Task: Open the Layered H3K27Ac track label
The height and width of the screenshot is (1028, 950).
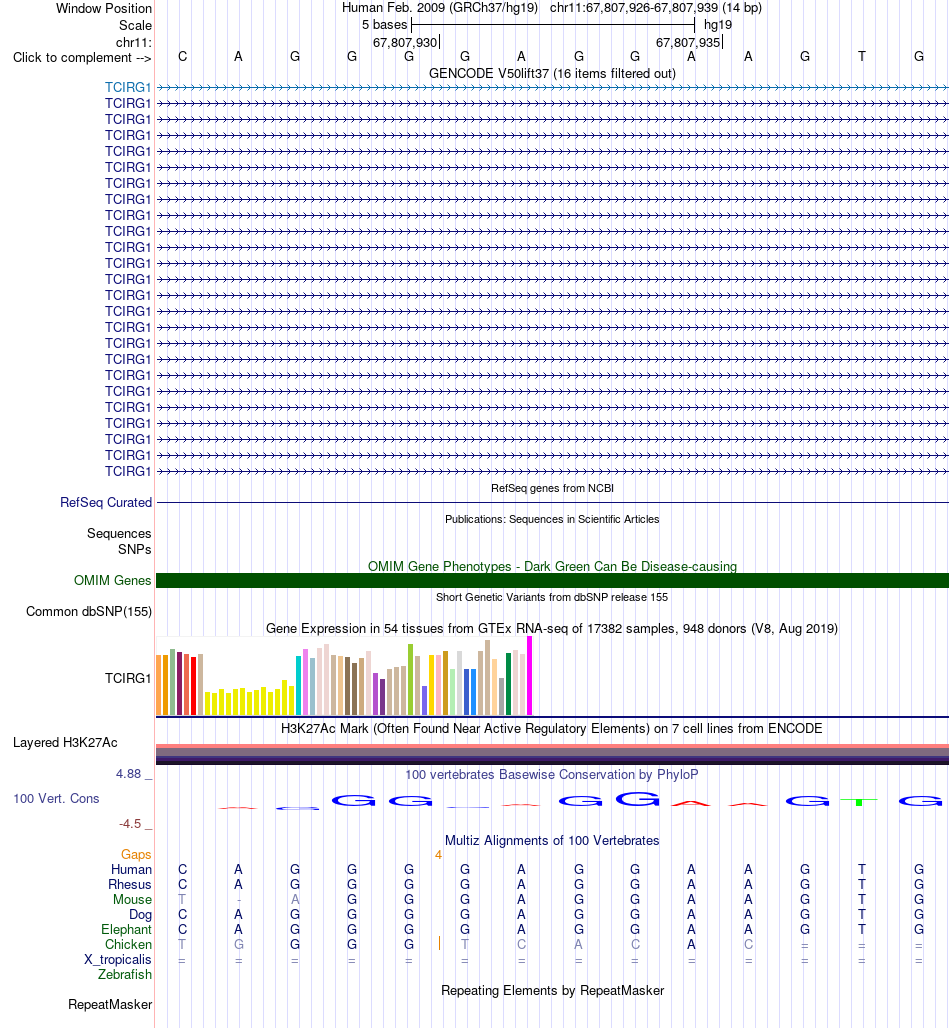Action: tap(65, 742)
